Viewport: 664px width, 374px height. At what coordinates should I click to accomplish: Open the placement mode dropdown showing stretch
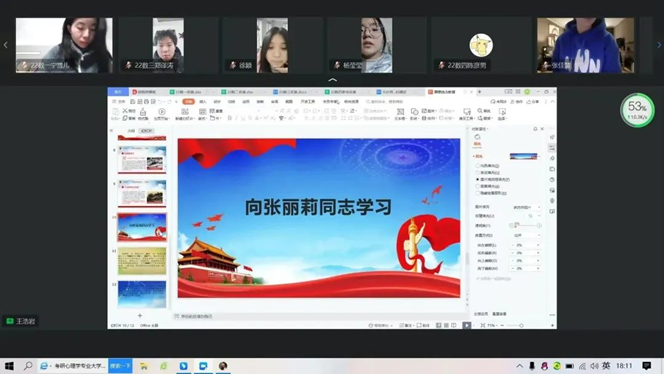(527, 235)
